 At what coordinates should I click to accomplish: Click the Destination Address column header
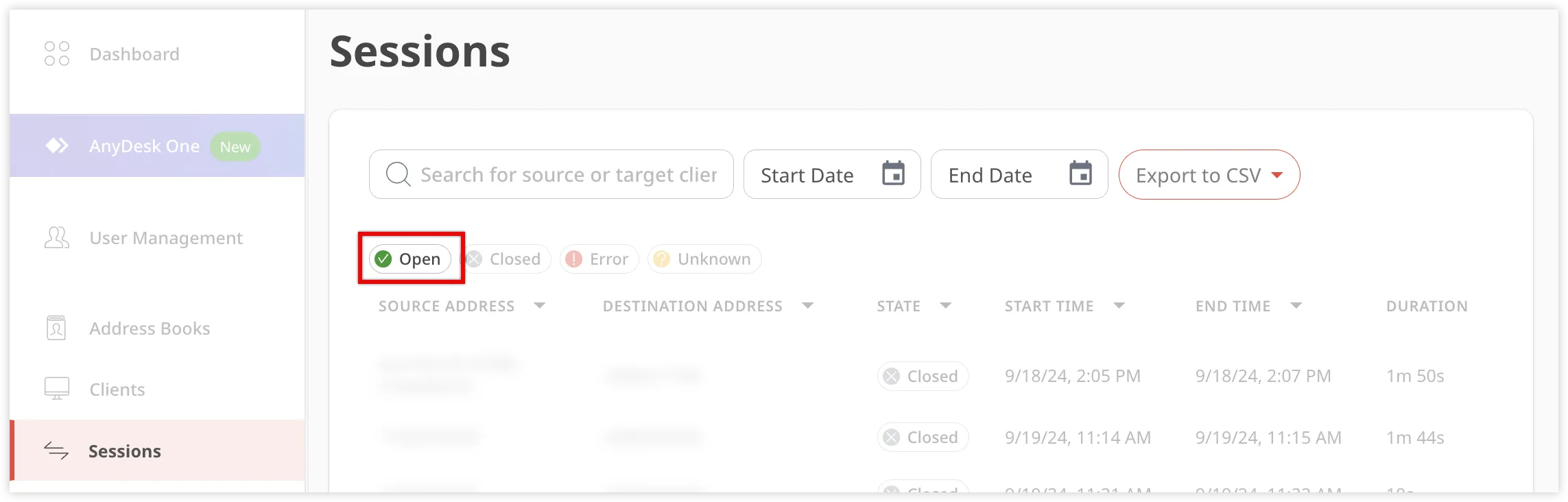pos(692,306)
